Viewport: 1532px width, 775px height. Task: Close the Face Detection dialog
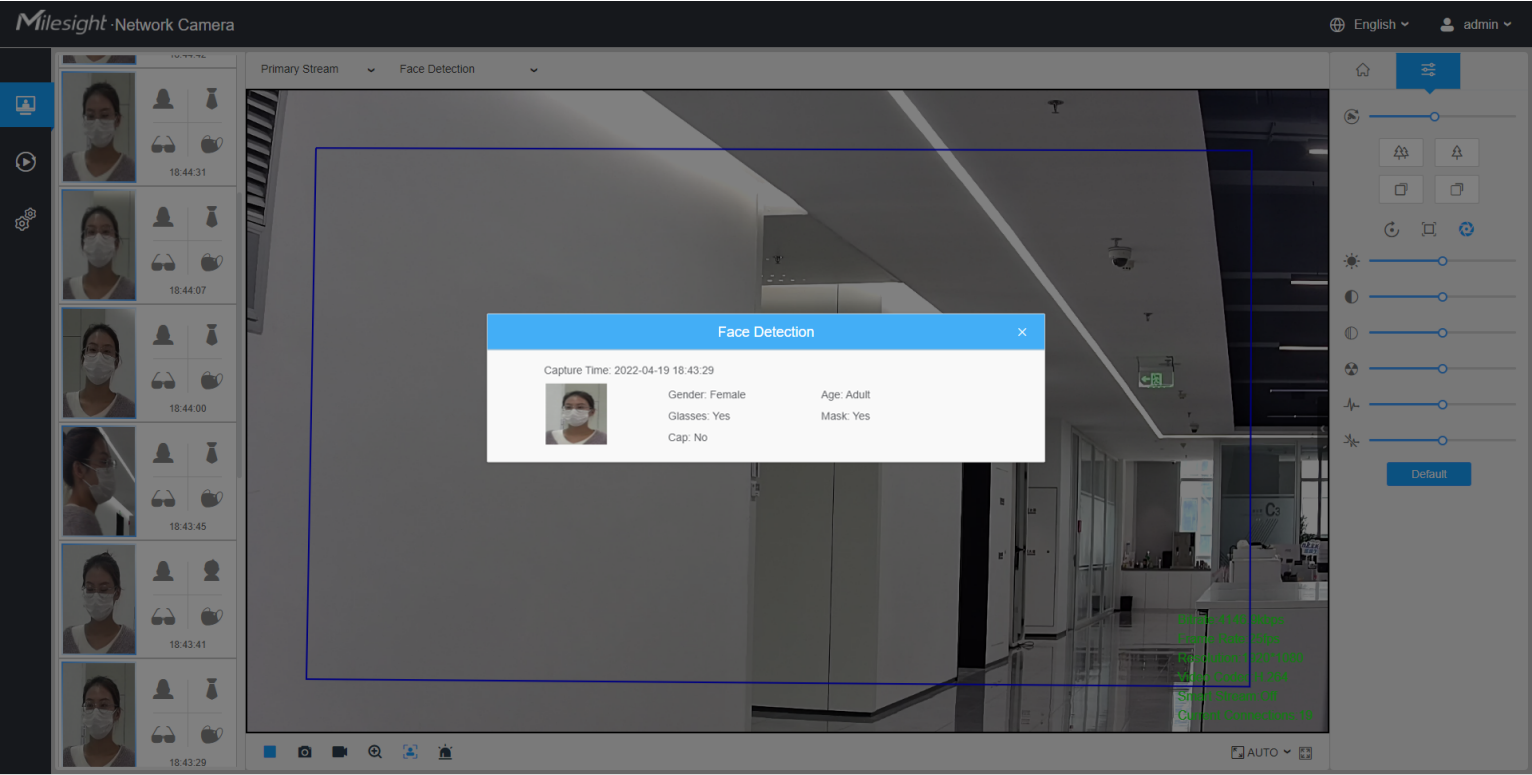click(x=1022, y=332)
